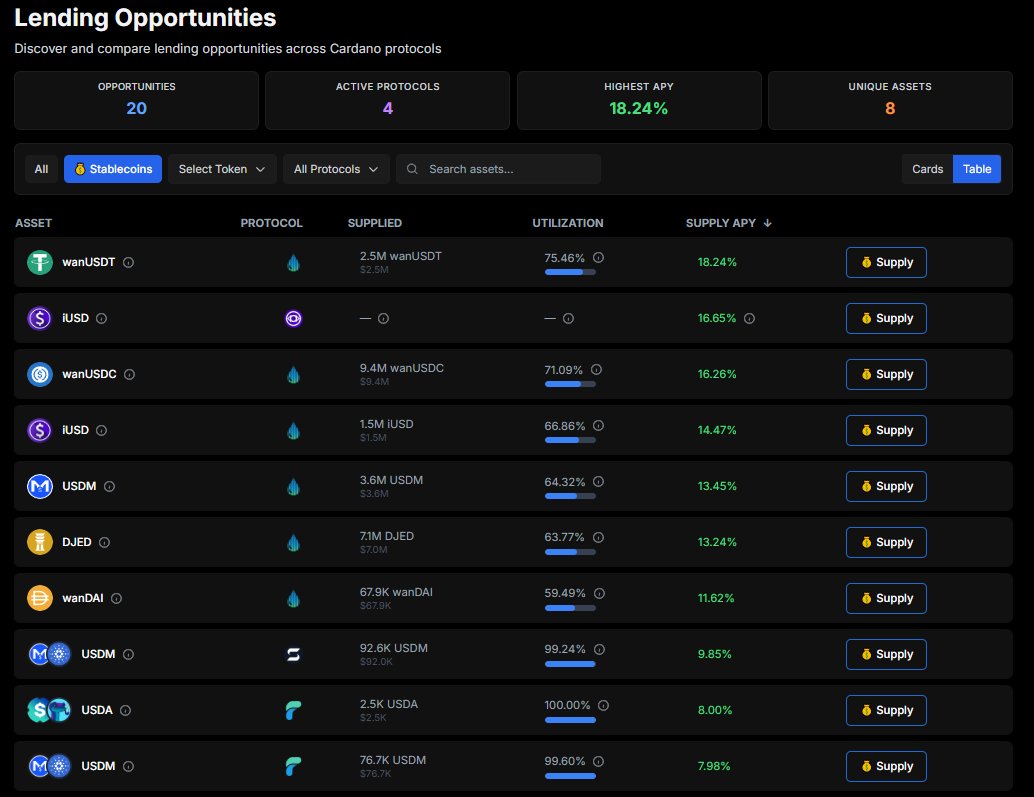The image size is (1034, 797).
Task: Click the 7.1M DJED supplied value
Action: coord(386,537)
